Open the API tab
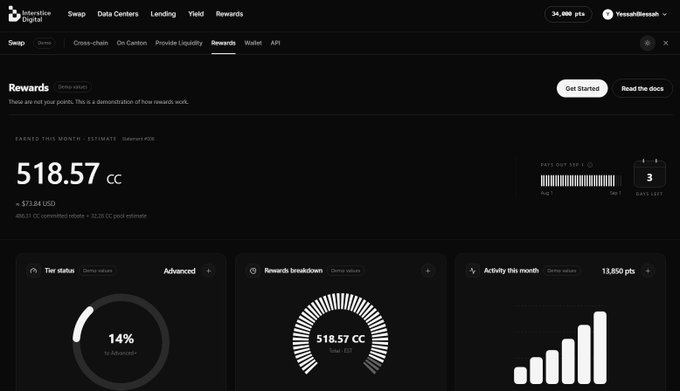The height and width of the screenshot is (391, 680). coord(275,43)
